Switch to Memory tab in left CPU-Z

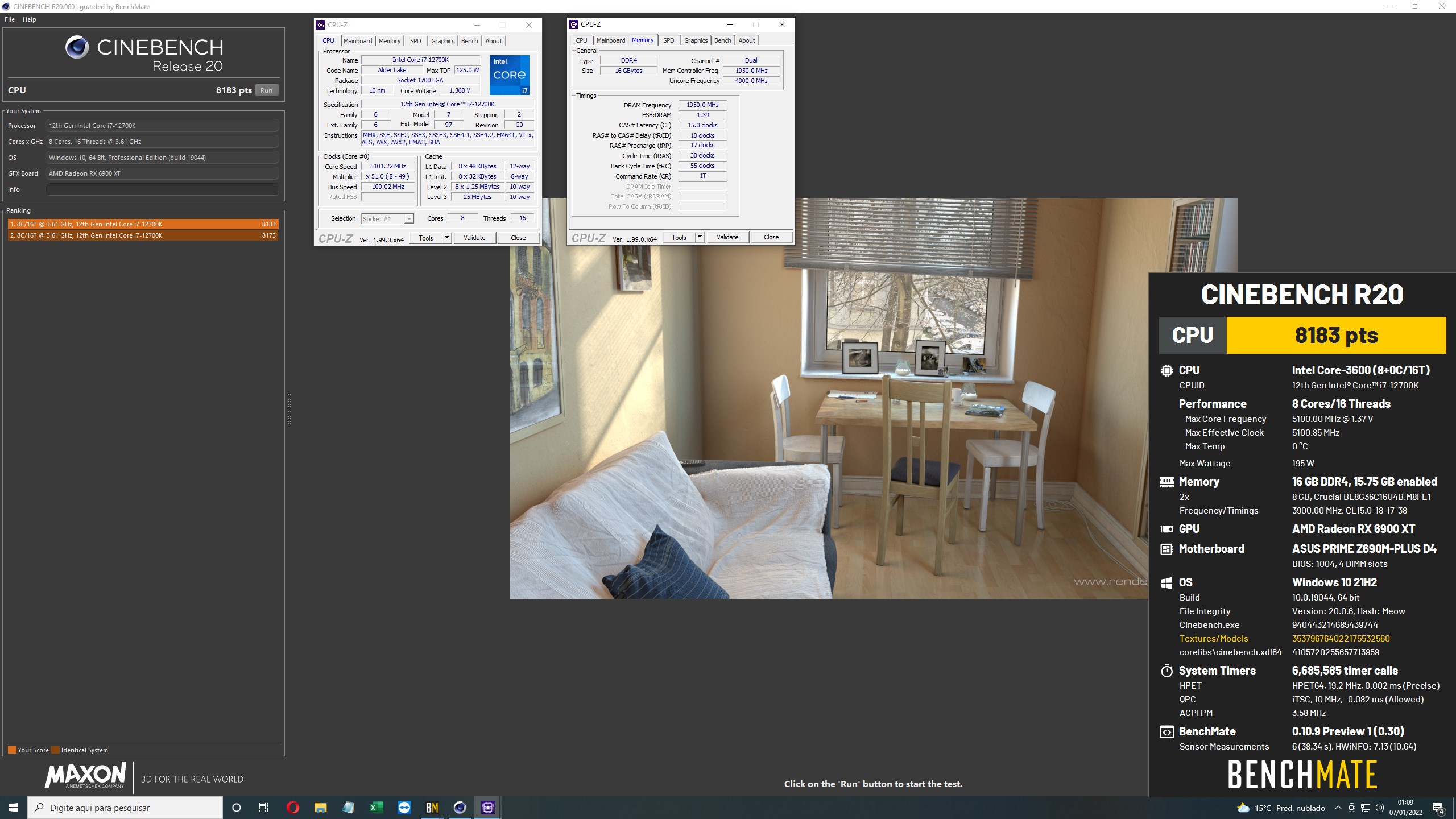coord(390,41)
